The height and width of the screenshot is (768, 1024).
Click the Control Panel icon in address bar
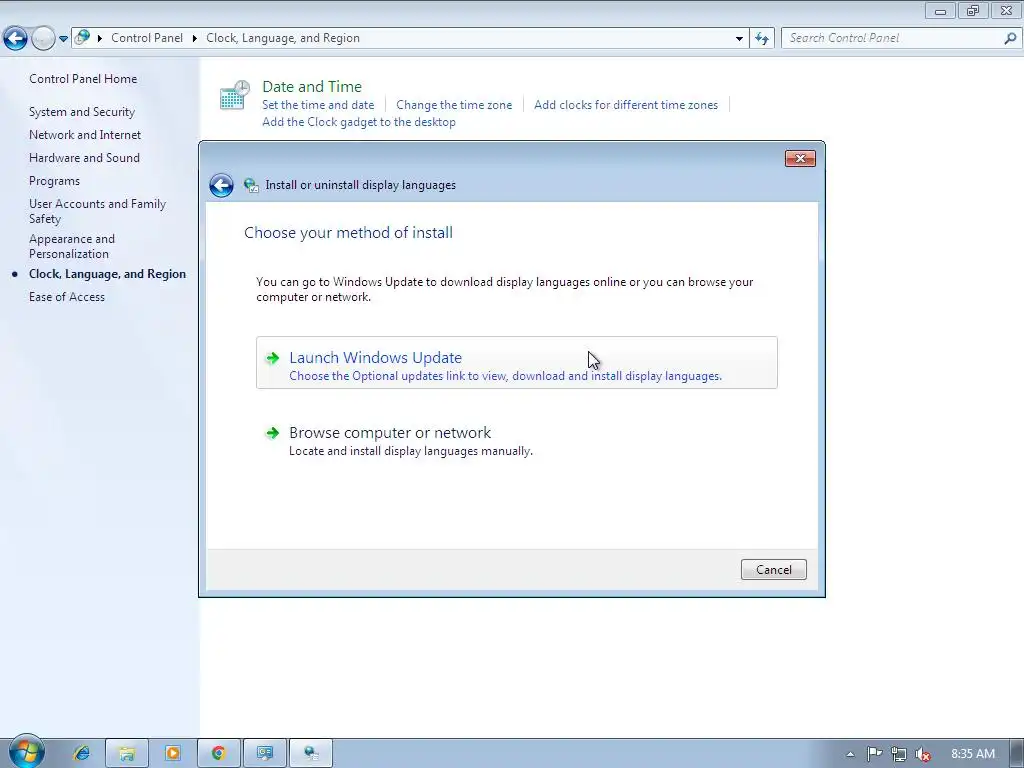(82, 38)
